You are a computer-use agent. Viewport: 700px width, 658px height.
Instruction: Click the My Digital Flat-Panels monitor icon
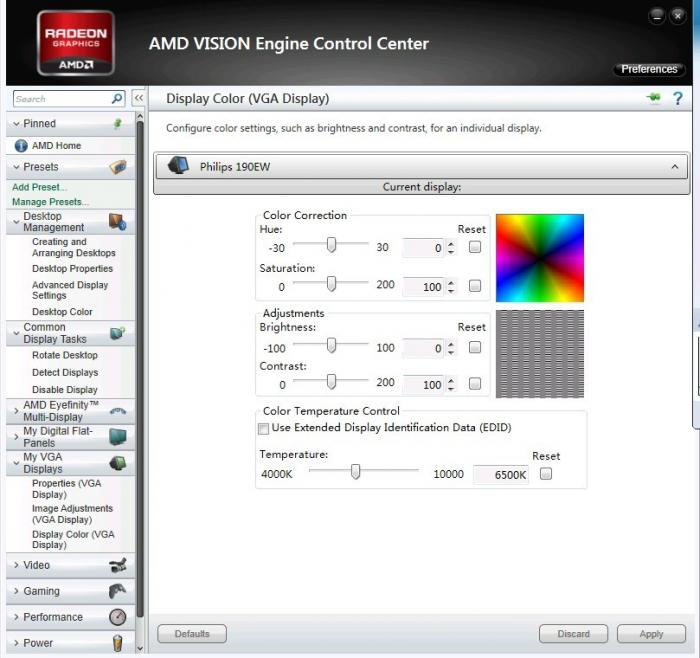118,437
